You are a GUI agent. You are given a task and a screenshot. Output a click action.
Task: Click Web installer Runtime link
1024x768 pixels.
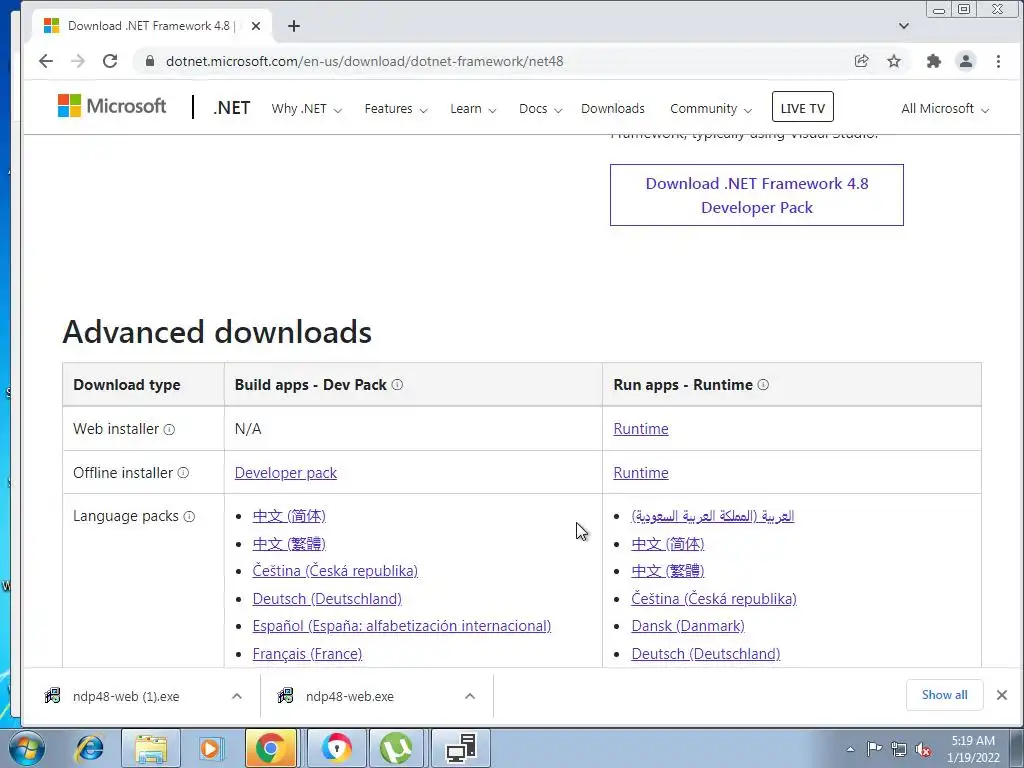point(641,429)
